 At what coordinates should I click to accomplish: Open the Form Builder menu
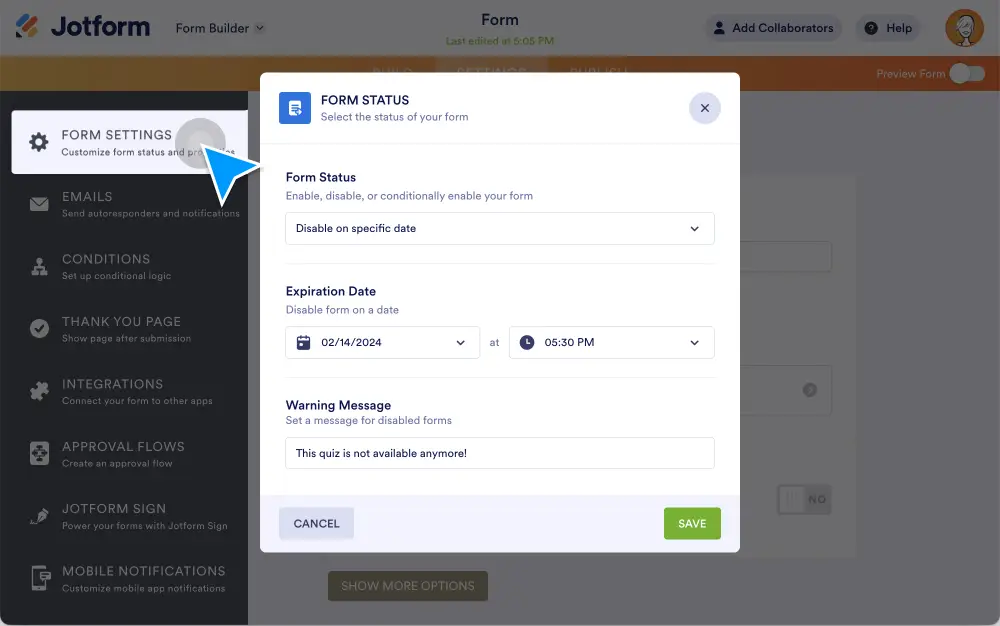(x=220, y=28)
